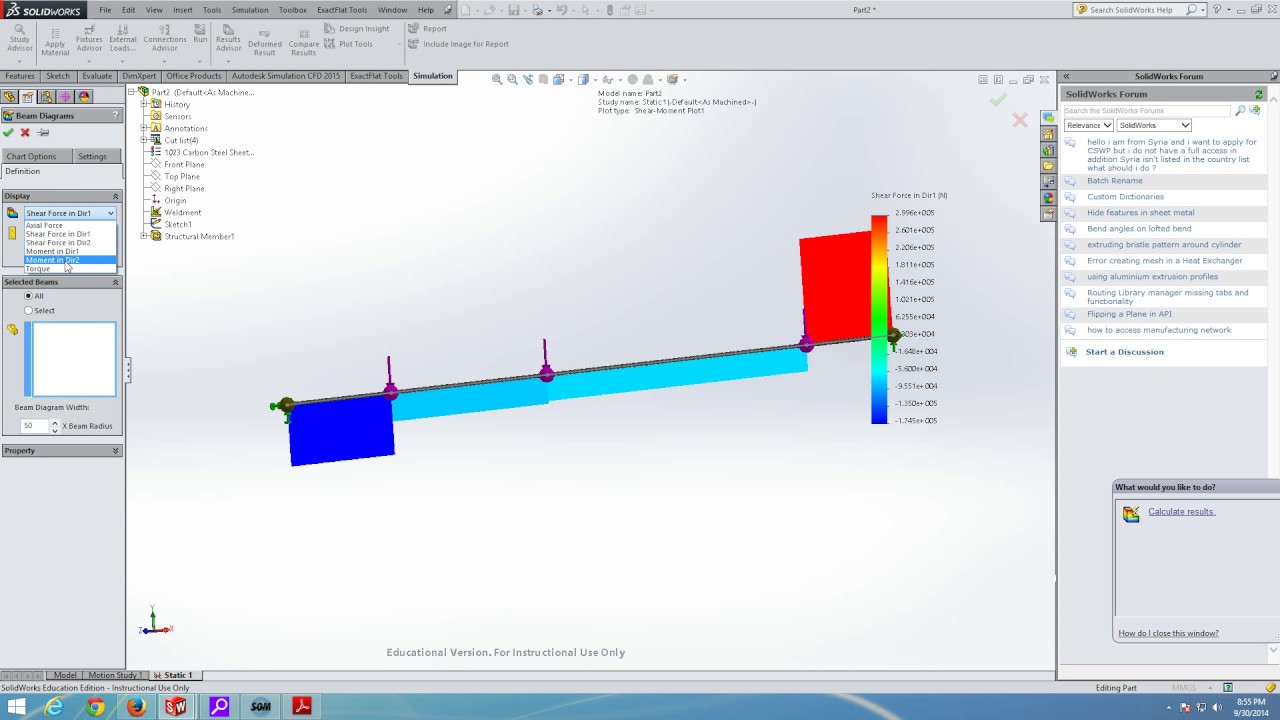The width and height of the screenshot is (1280, 720).
Task: Expand the Cut list(4) node
Action: (144, 140)
